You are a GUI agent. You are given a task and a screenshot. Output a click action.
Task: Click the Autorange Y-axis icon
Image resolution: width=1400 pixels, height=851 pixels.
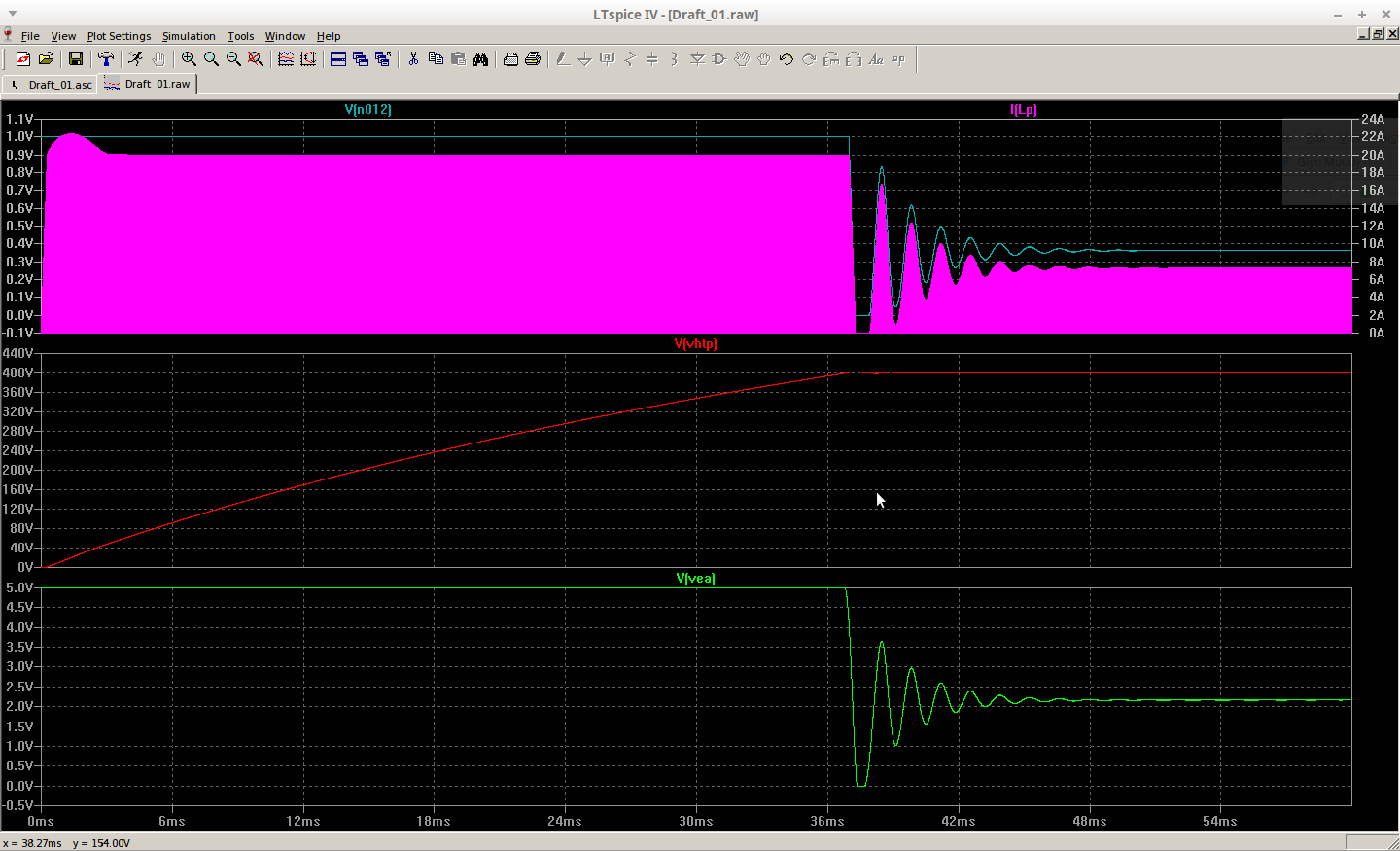coord(308,59)
